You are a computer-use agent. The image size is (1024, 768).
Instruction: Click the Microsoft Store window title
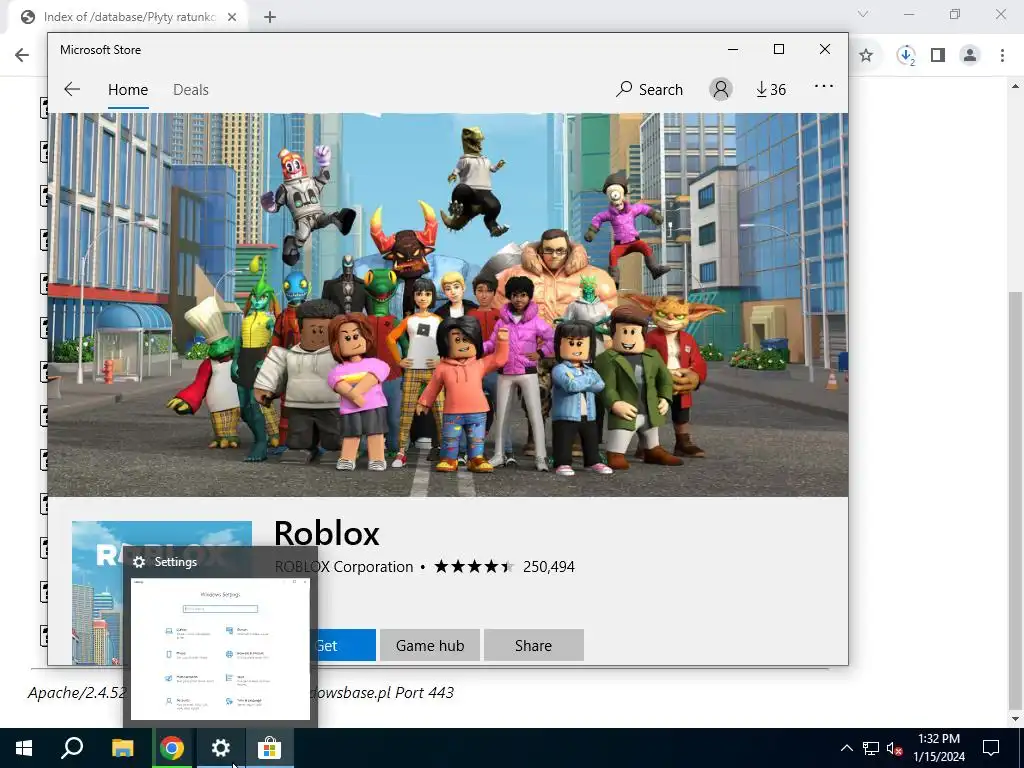(x=101, y=50)
